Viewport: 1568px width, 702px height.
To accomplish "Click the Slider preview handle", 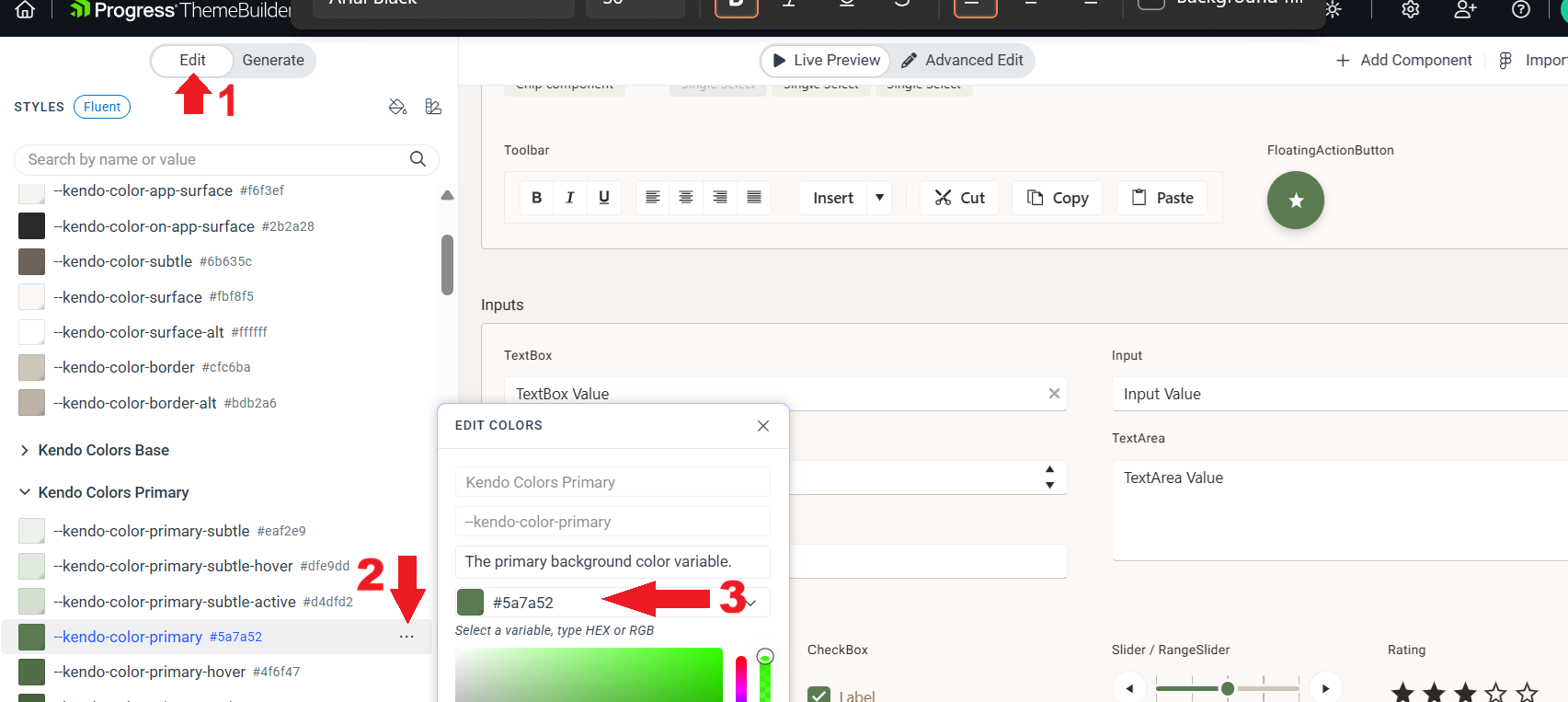I will pyautogui.click(x=1228, y=688).
